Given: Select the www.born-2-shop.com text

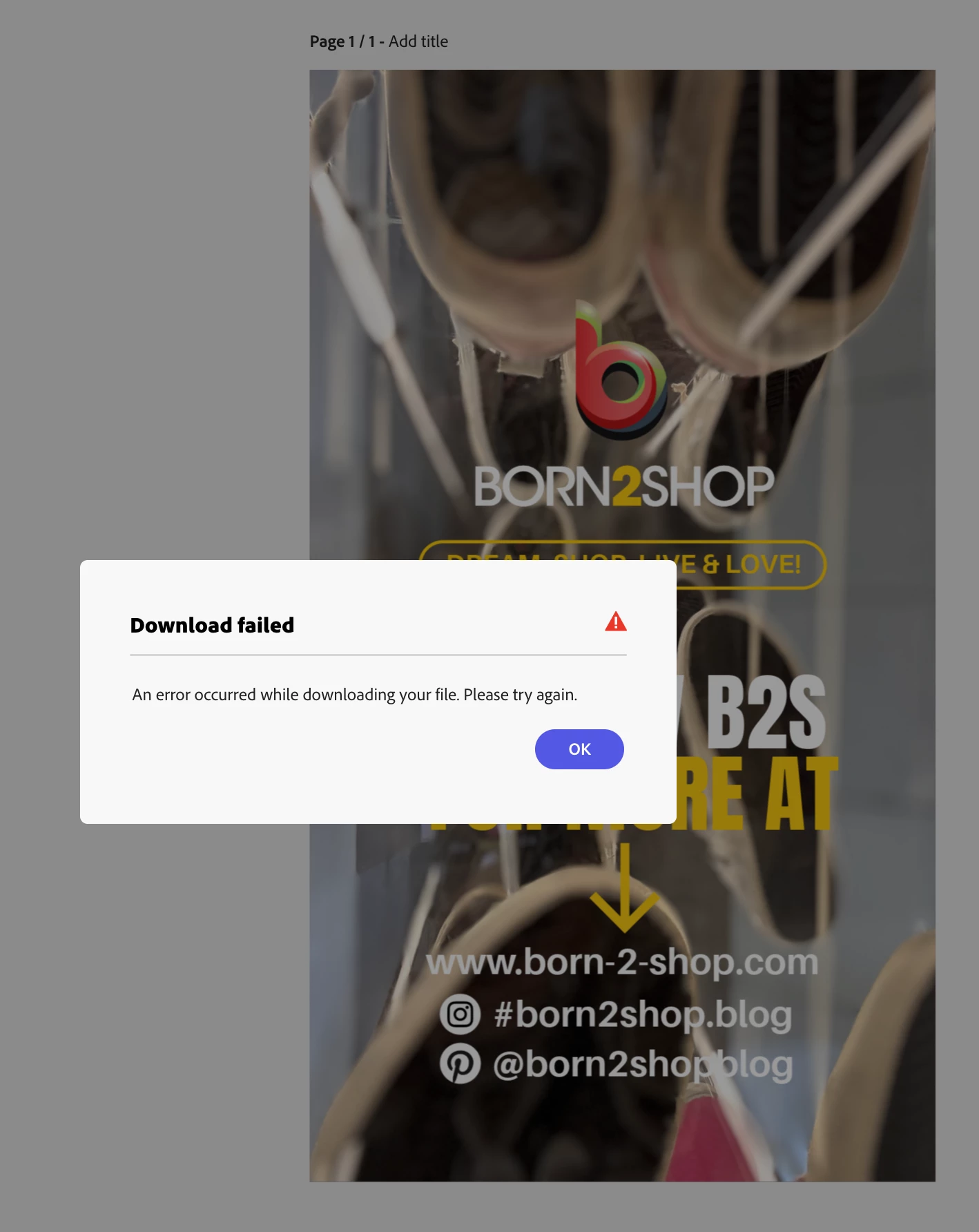Looking at the screenshot, I should 622,962.
